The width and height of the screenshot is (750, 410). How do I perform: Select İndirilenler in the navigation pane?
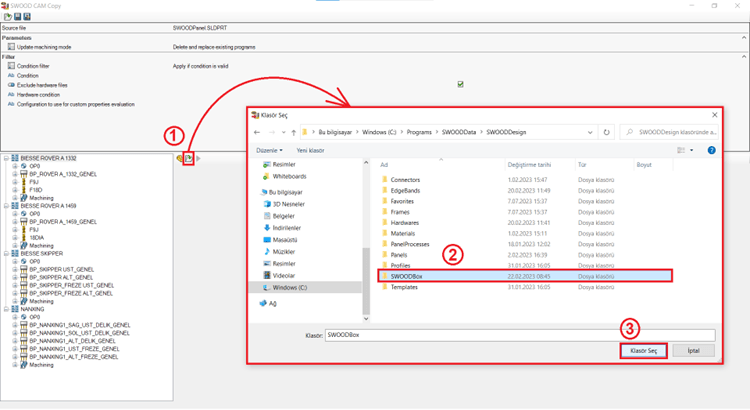pos(287,228)
